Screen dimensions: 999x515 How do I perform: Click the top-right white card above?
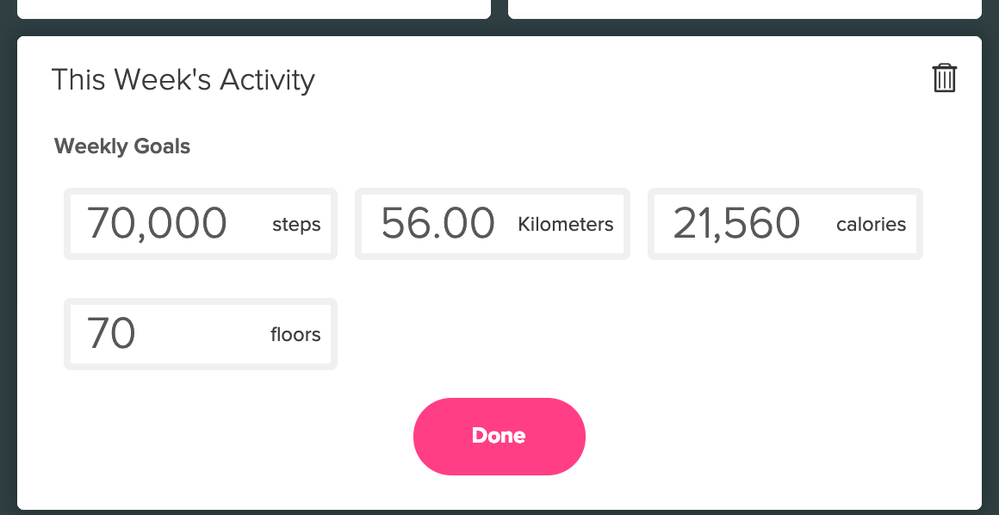click(x=744, y=8)
